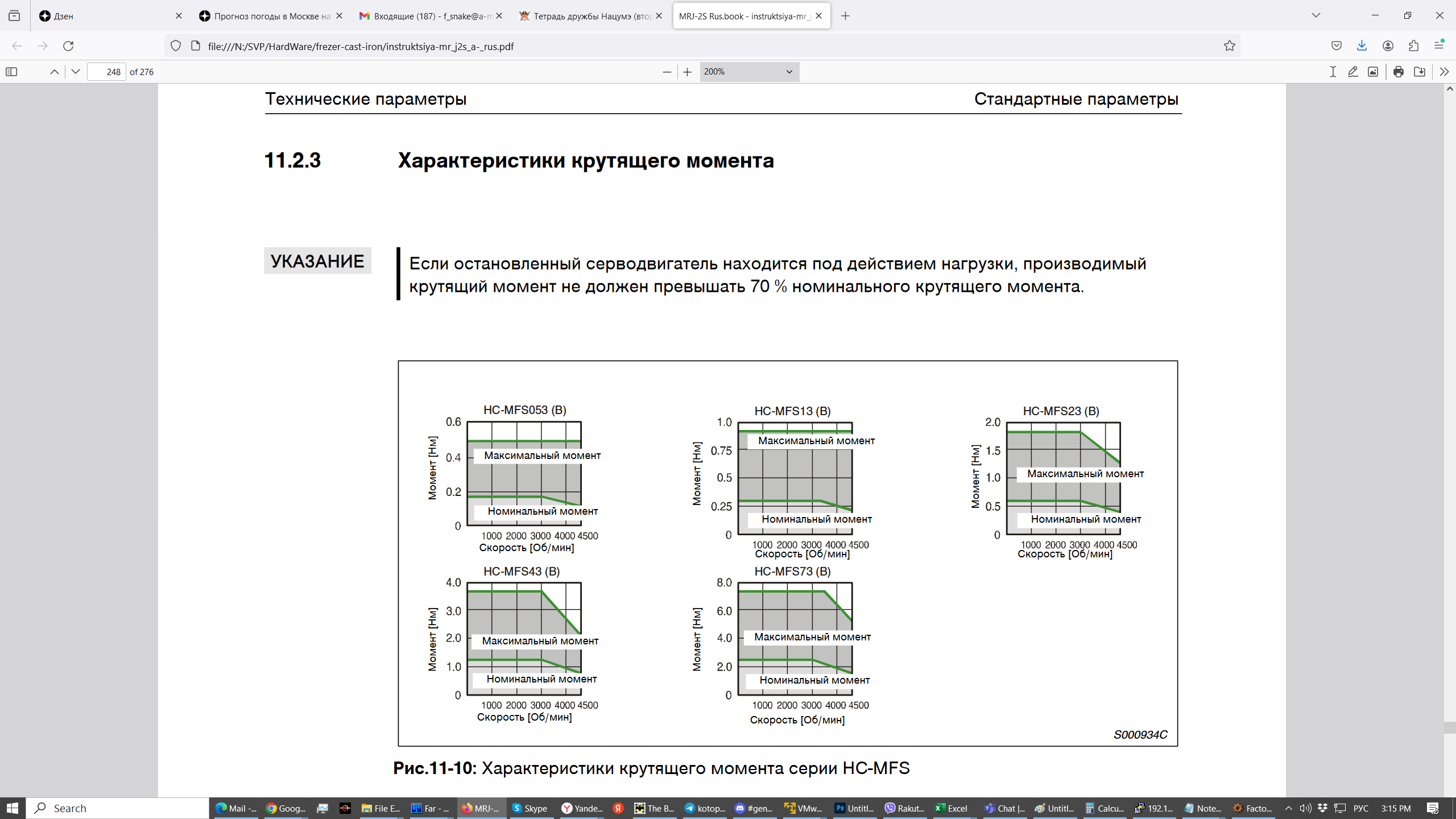Print the PDF document
The image size is (1456, 819).
(1399, 72)
